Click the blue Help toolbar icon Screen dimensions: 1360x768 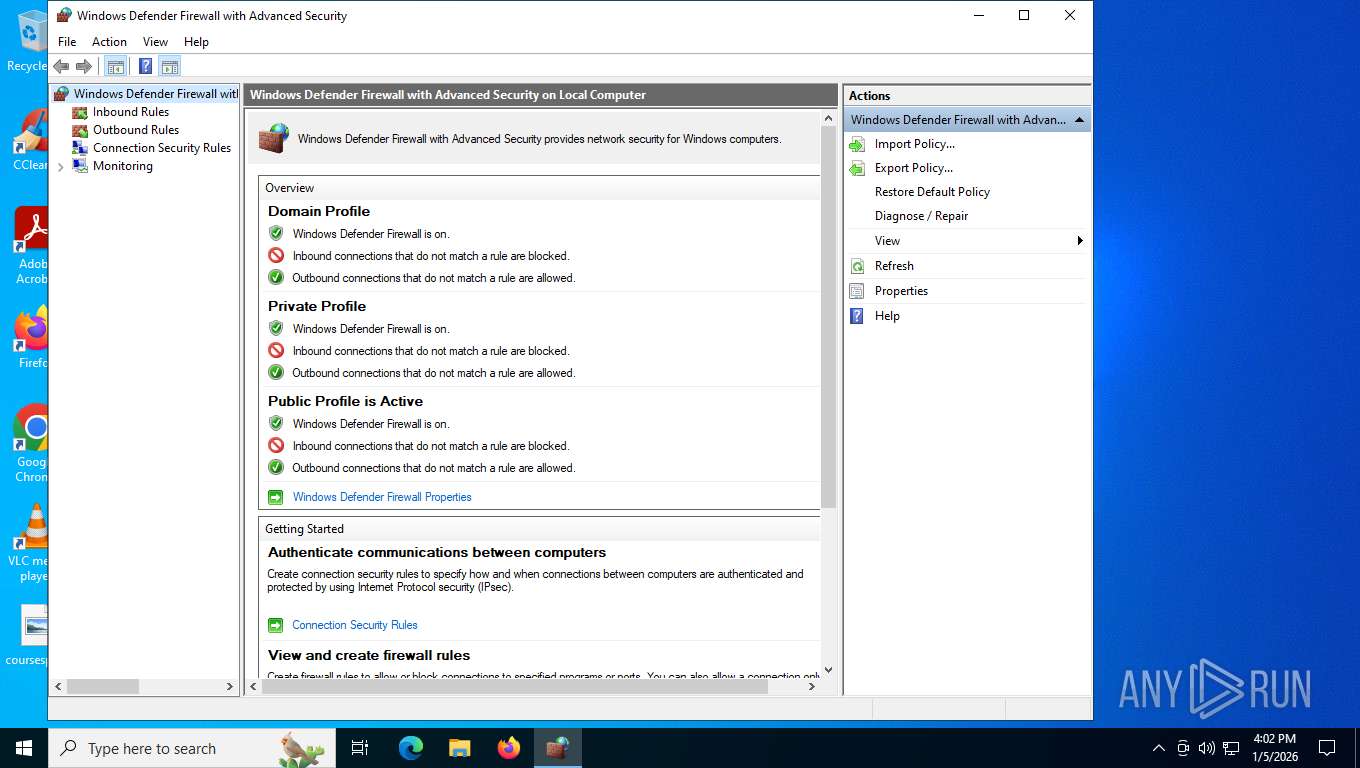click(x=145, y=66)
